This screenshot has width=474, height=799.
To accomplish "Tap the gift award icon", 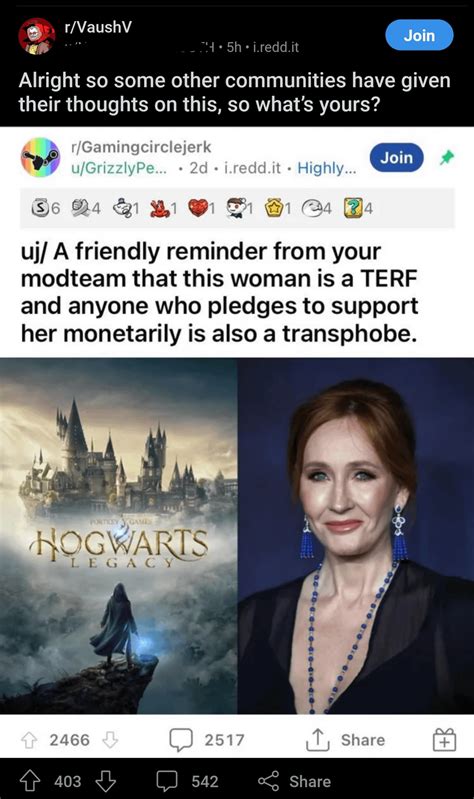I will coord(444,740).
